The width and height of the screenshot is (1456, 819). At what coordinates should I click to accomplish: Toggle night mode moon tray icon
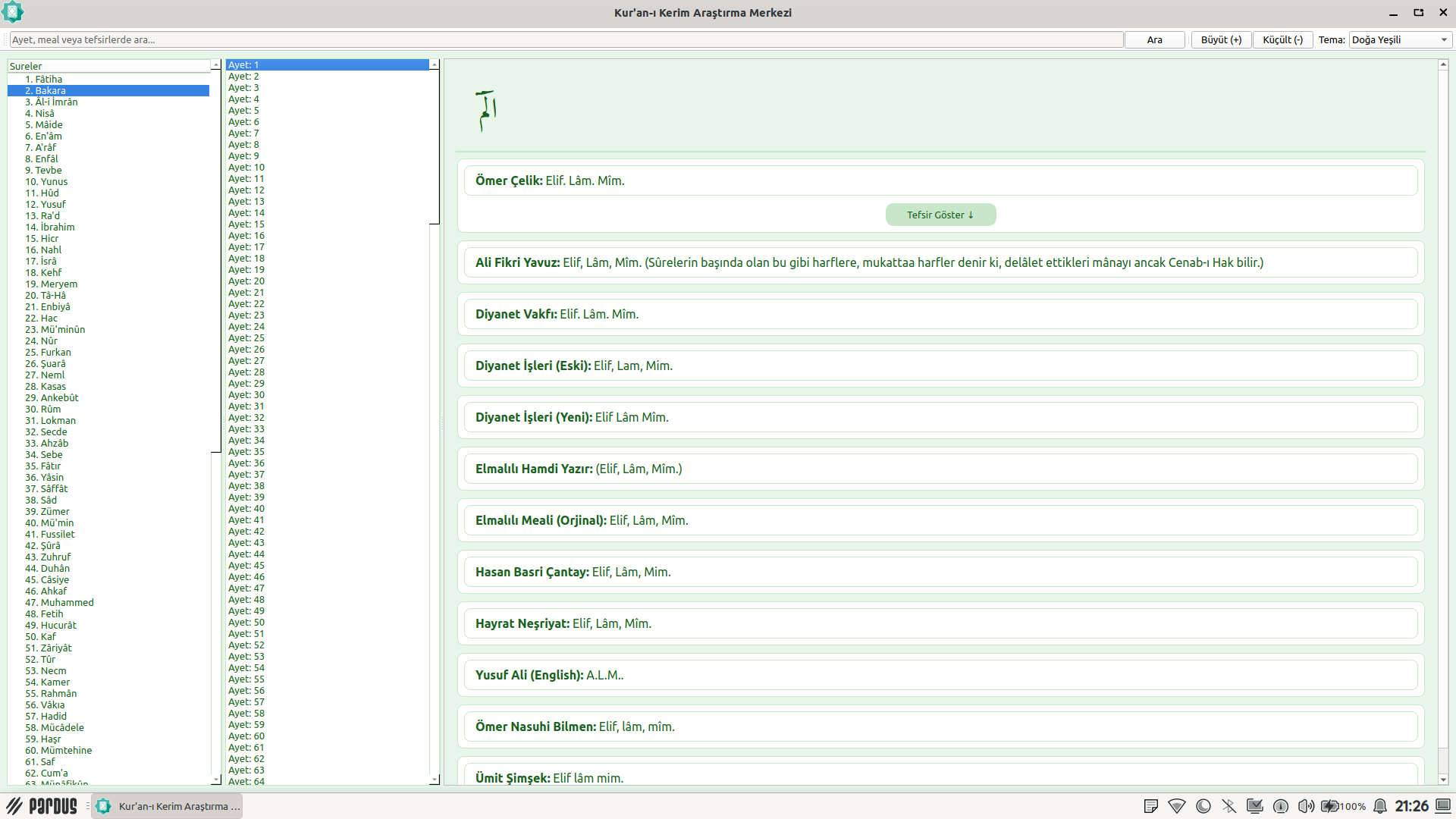click(1203, 806)
